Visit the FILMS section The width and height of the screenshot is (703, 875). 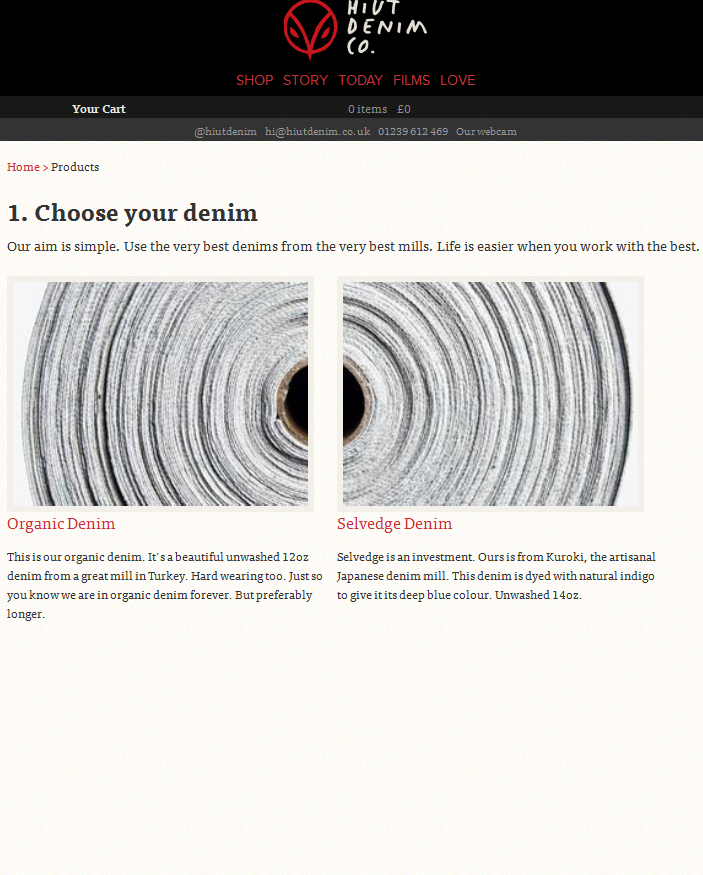(411, 80)
